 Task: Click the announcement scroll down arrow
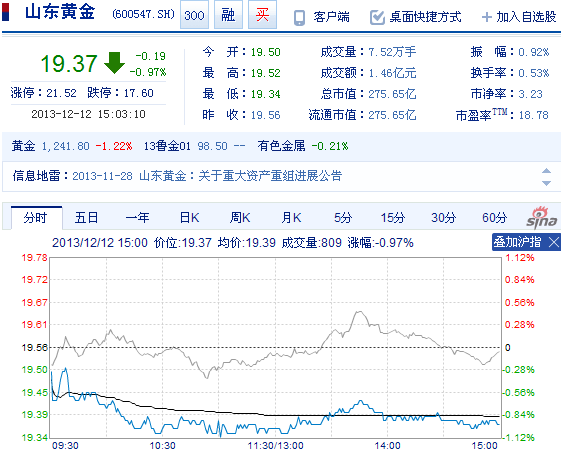[546, 183]
